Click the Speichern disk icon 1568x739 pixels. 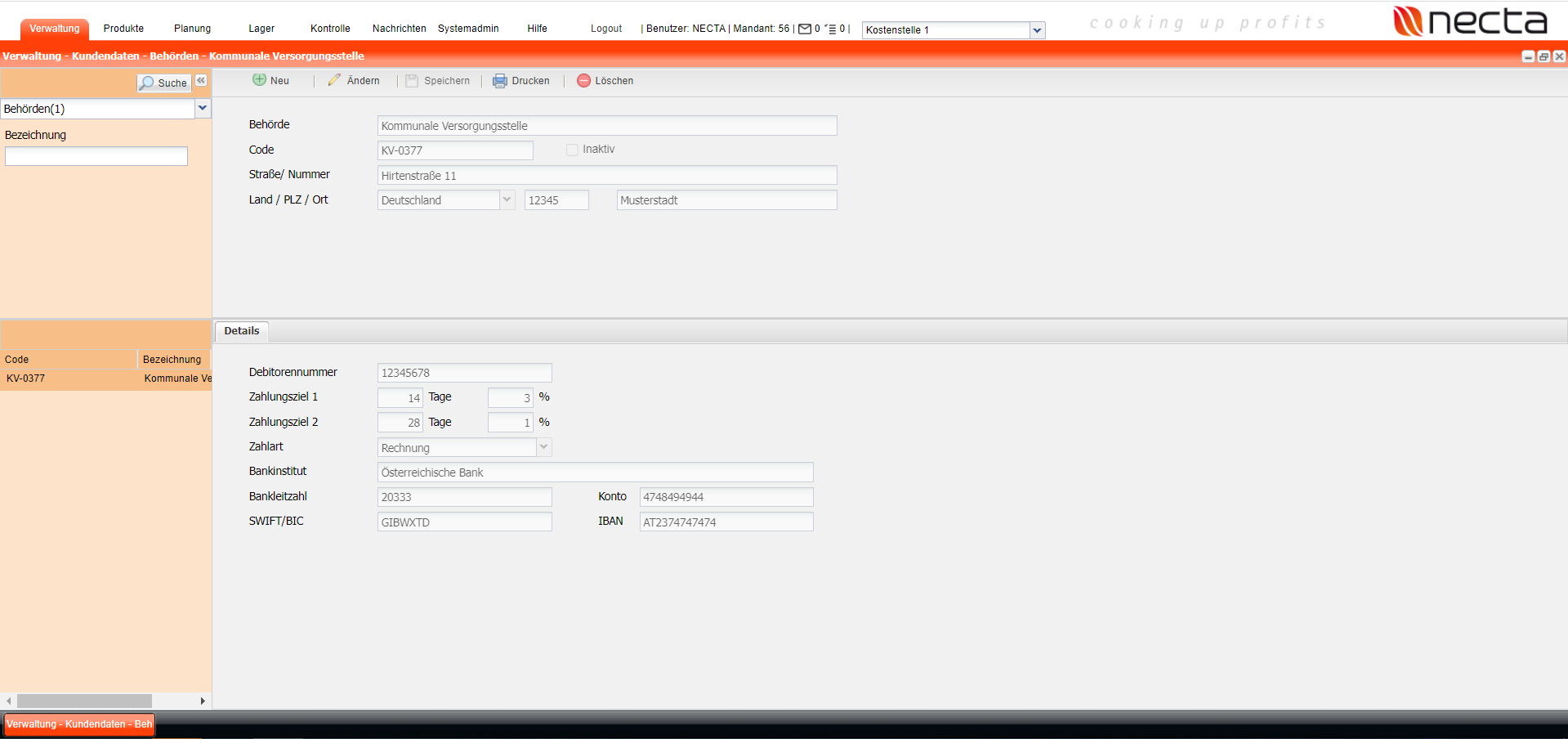(x=412, y=81)
